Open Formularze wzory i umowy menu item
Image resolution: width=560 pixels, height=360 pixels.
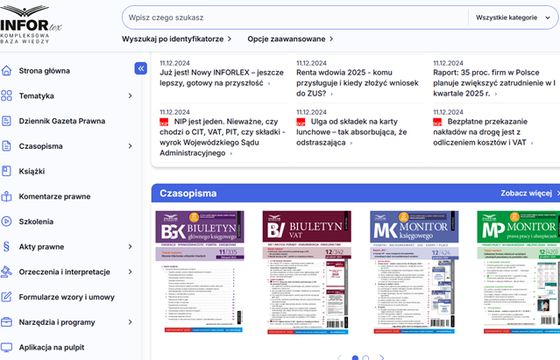pyautogui.click(x=67, y=297)
